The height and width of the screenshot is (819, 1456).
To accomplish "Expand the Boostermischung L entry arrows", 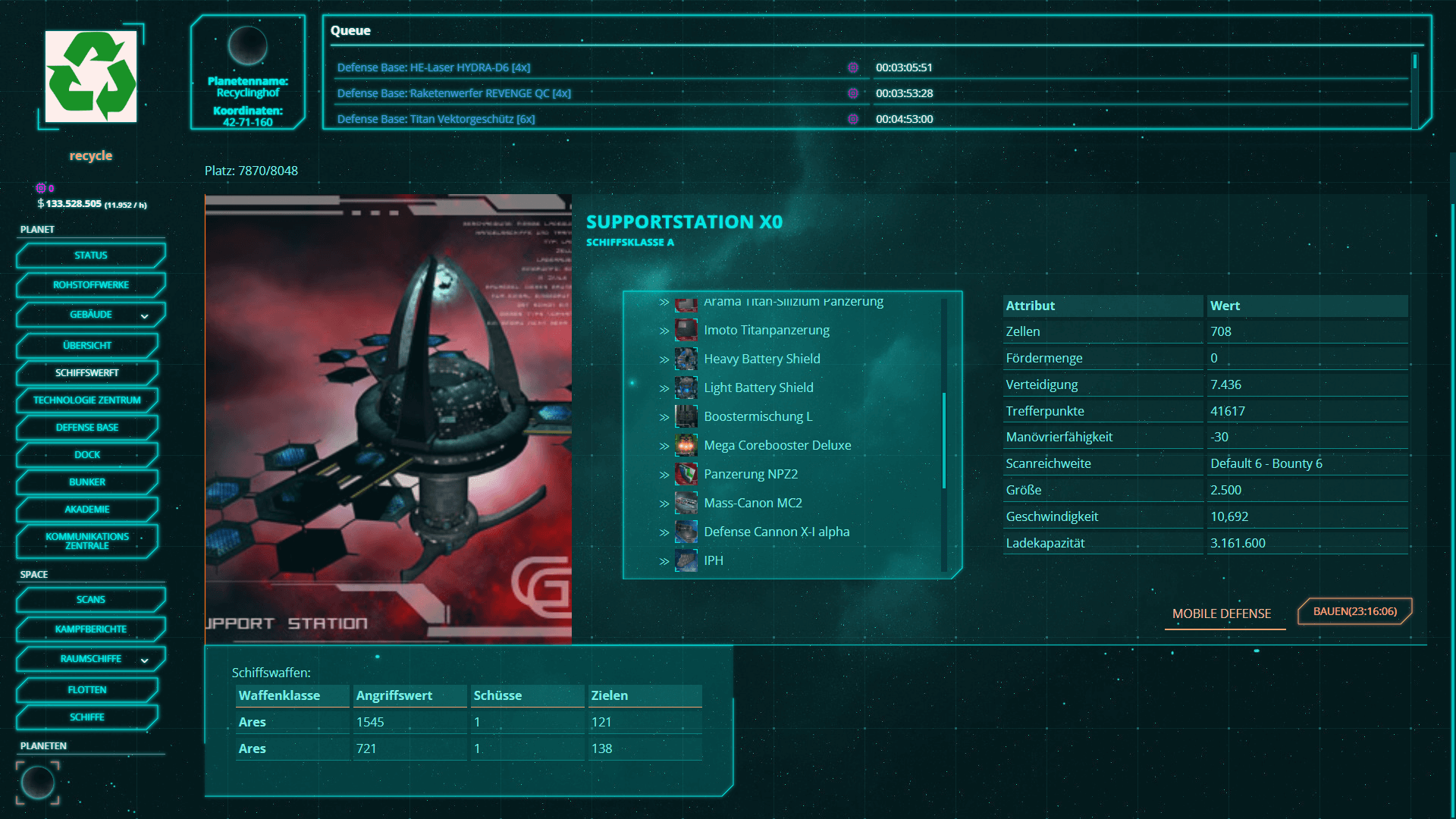I will pos(664,417).
